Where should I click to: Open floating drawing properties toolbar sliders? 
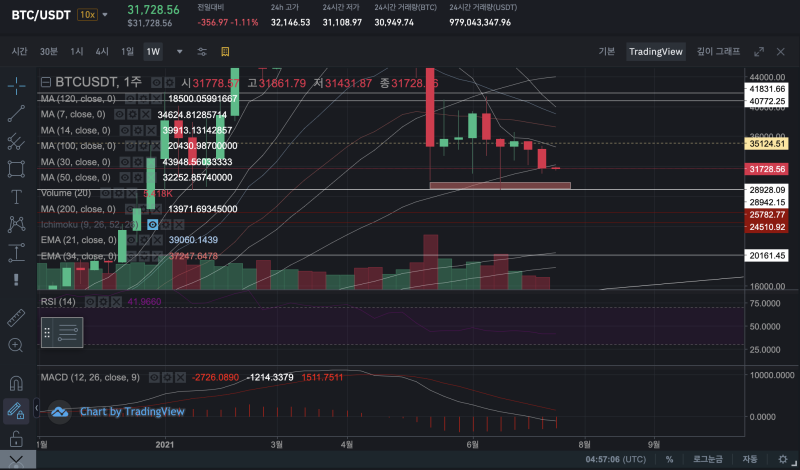(x=68, y=332)
